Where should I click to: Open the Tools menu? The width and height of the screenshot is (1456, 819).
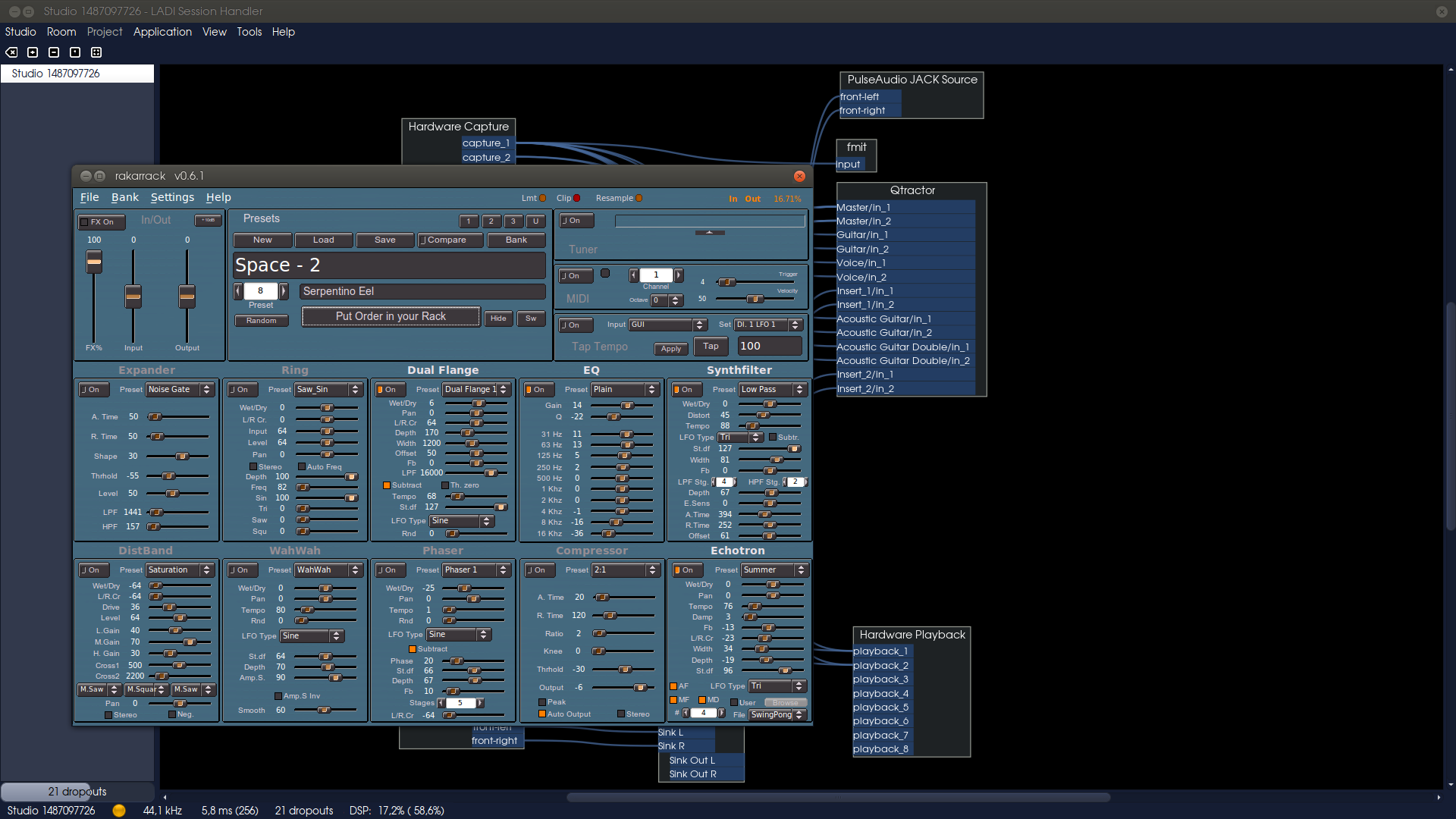pyautogui.click(x=249, y=32)
